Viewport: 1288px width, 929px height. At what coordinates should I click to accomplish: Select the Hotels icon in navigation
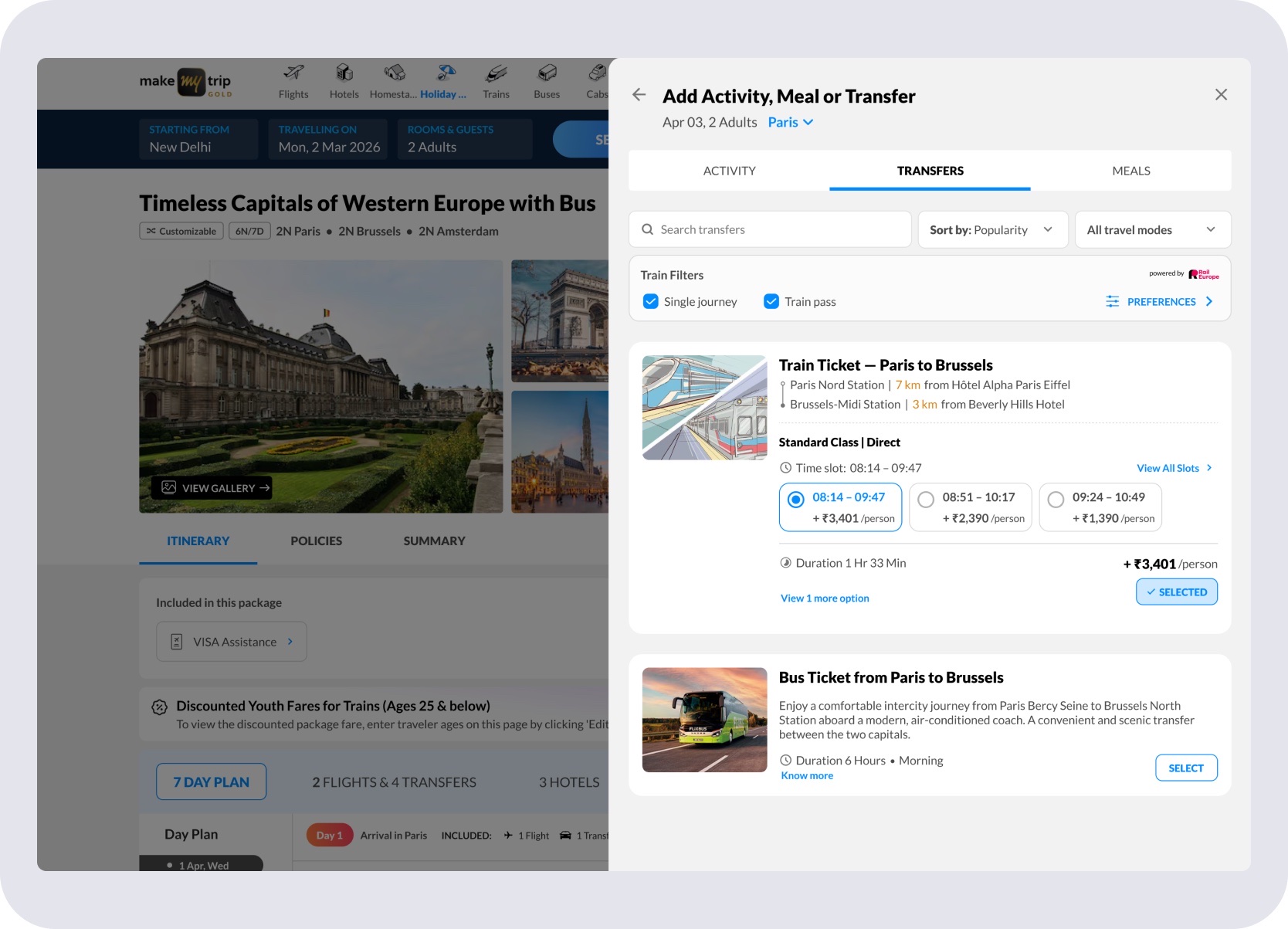(x=344, y=73)
